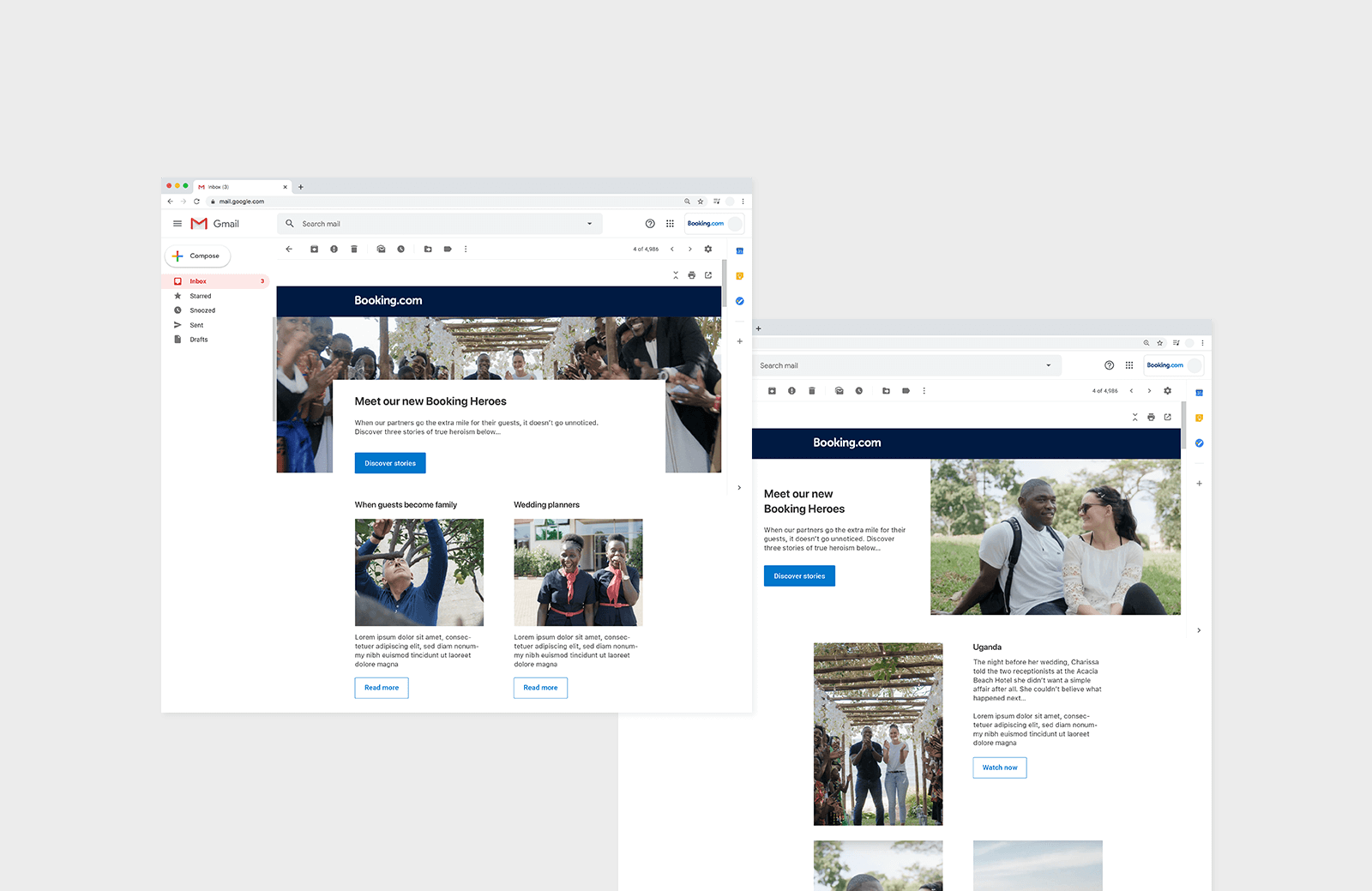Viewport: 1372px width, 891px height.
Task: Open the Wedding planners photo
Action: click(578, 572)
